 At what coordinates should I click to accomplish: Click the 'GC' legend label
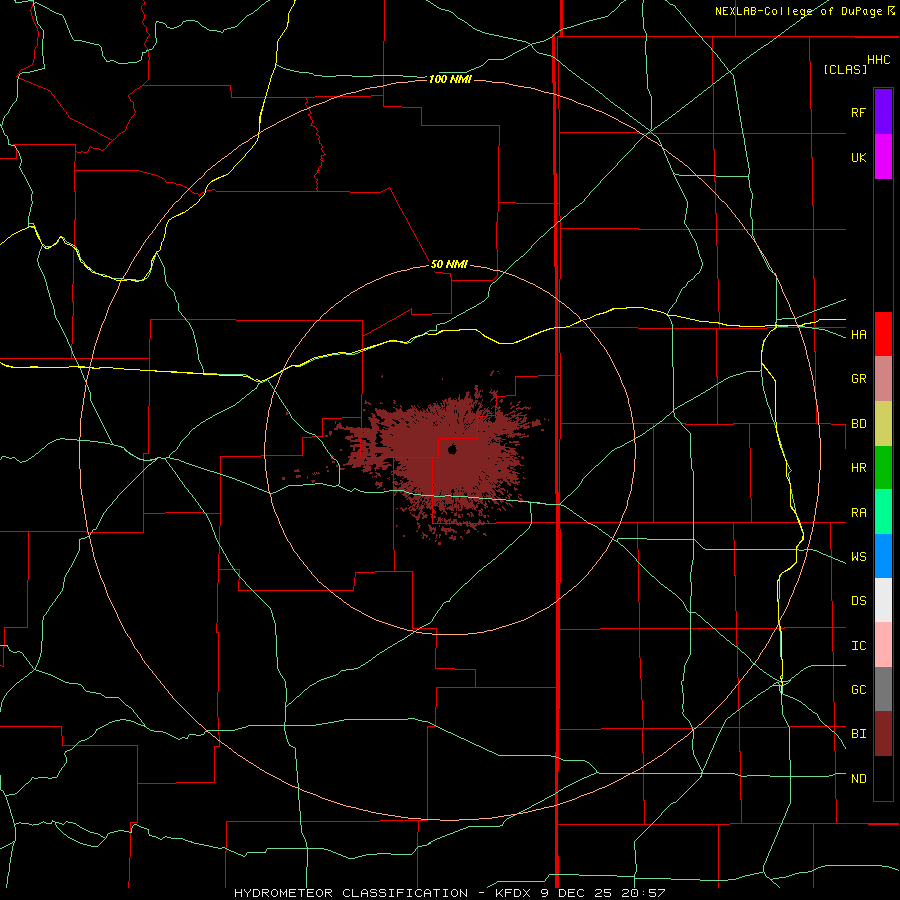[x=858, y=690]
